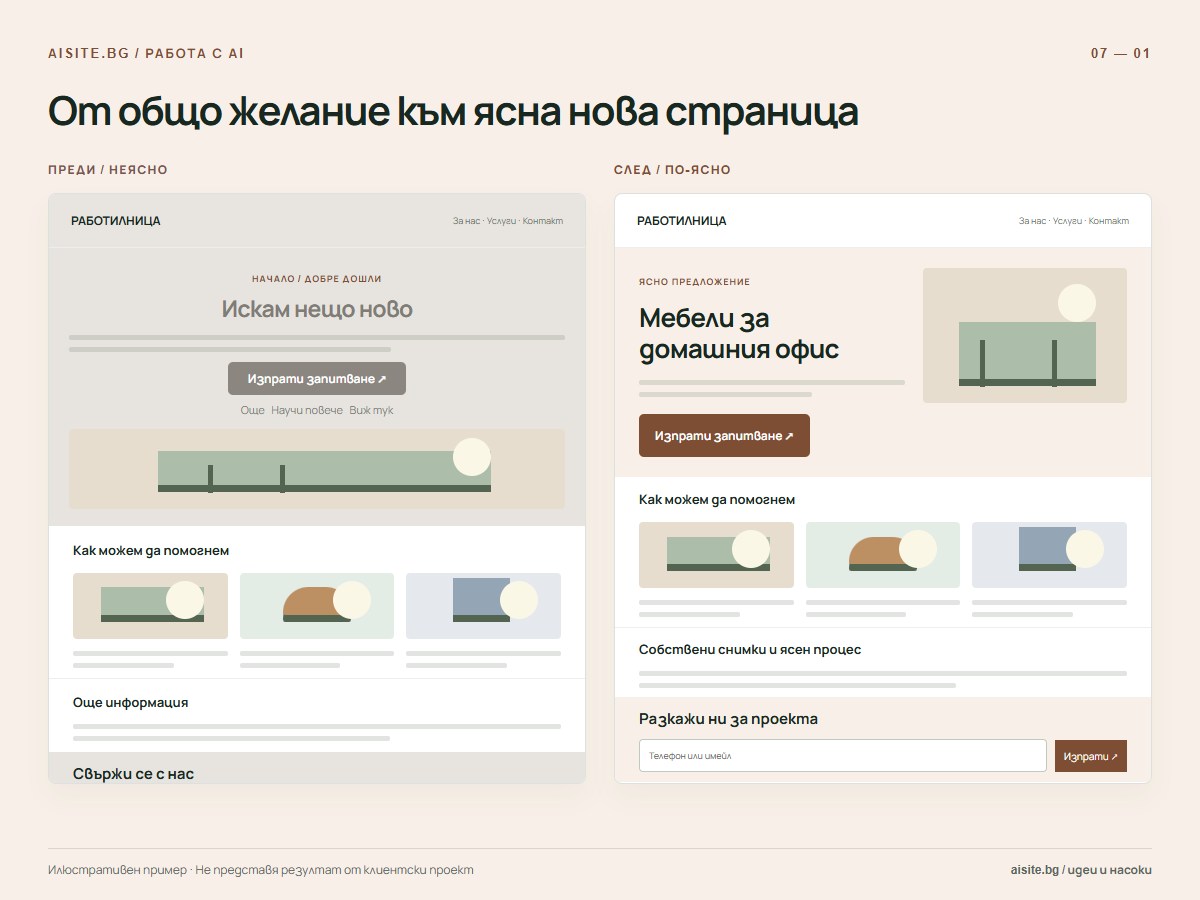Focus the 'Телефон или имейл' input field
Image resolution: width=1200 pixels, height=900 pixels.
click(843, 756)
